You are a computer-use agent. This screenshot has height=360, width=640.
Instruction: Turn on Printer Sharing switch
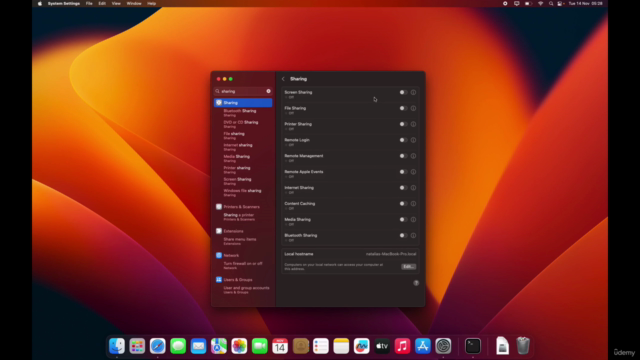pyautogui.click(x=403, y=124)
